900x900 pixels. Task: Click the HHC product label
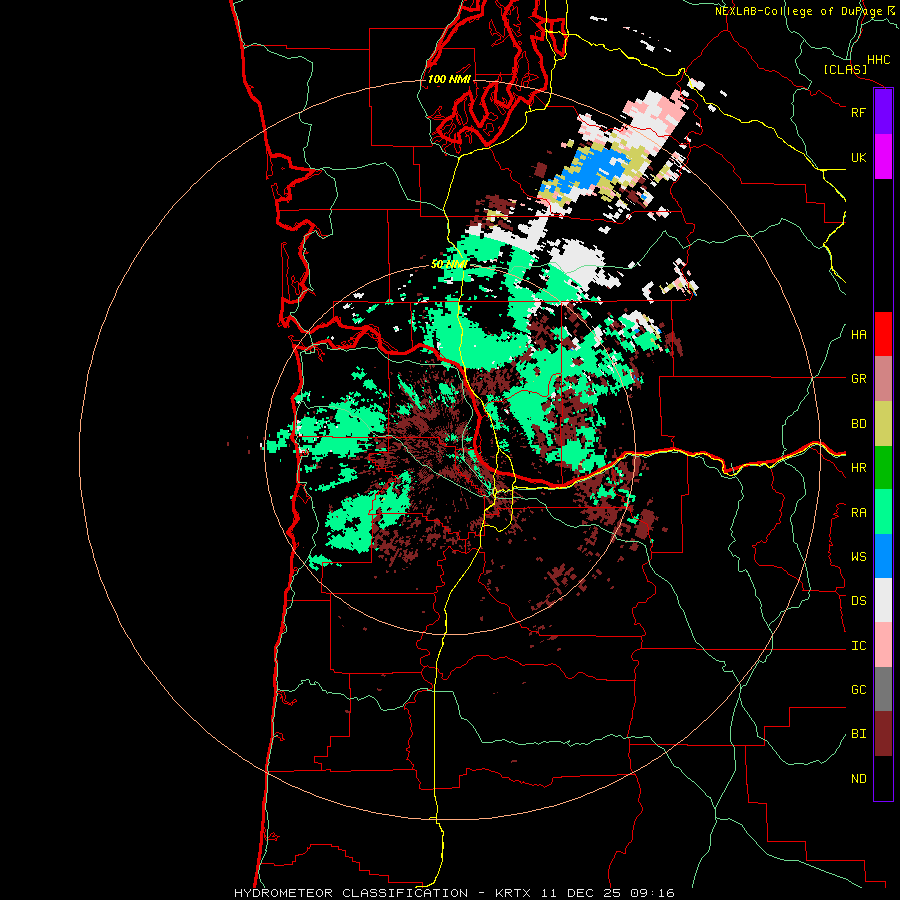pyautogui.click(x=878, y=60)
